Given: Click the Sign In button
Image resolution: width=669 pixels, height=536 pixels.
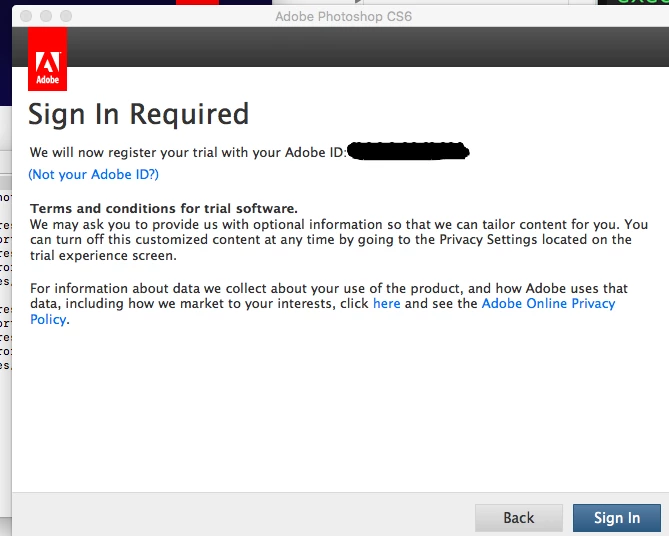Looking at the screenshot, I should pos(617,518).
